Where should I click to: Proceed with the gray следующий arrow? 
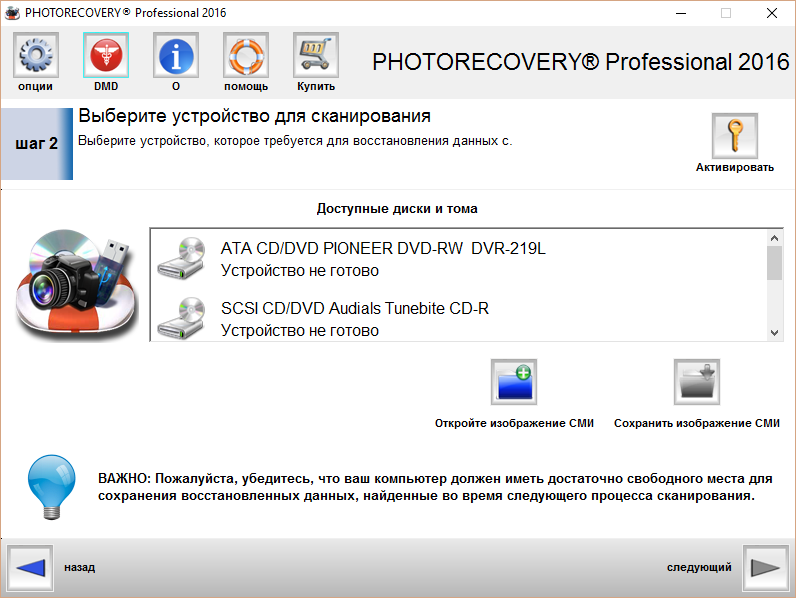[x=766, y=568]
